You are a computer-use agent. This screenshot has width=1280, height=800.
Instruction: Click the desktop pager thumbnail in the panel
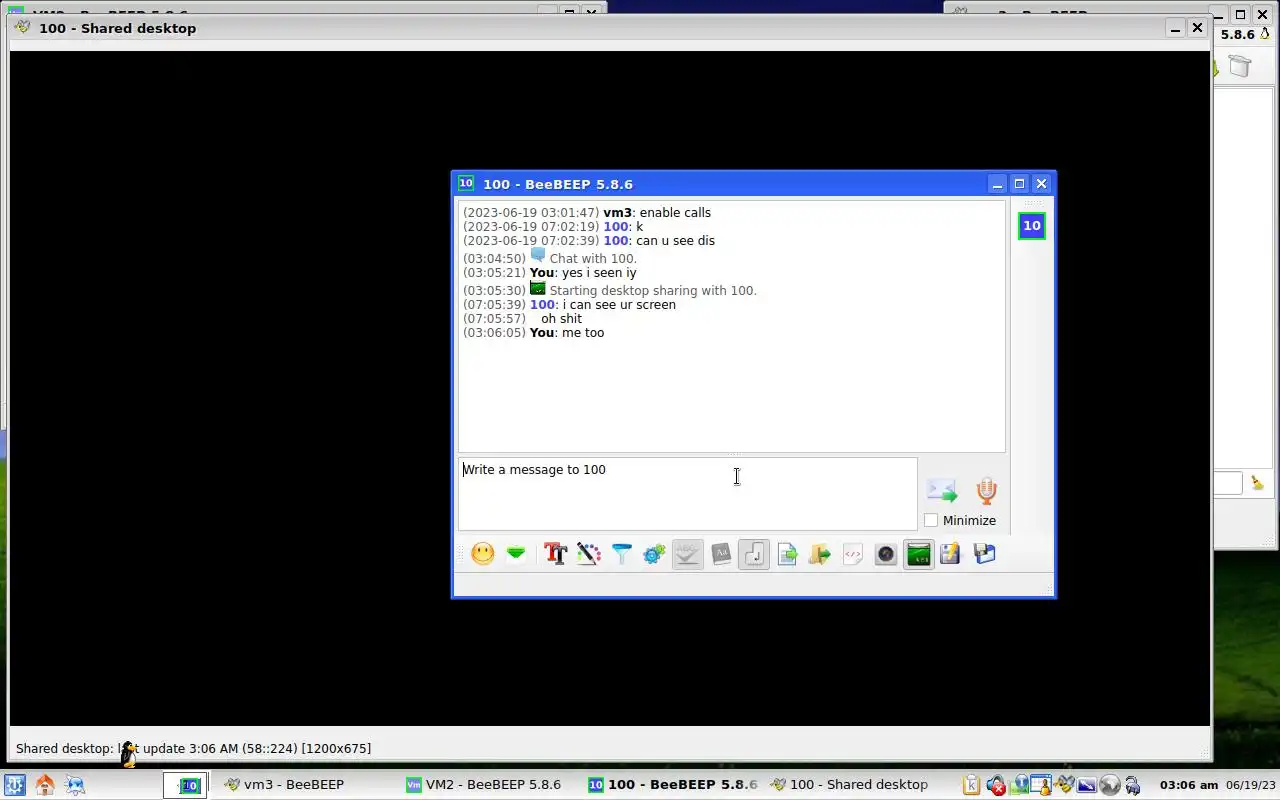[186, 785]
